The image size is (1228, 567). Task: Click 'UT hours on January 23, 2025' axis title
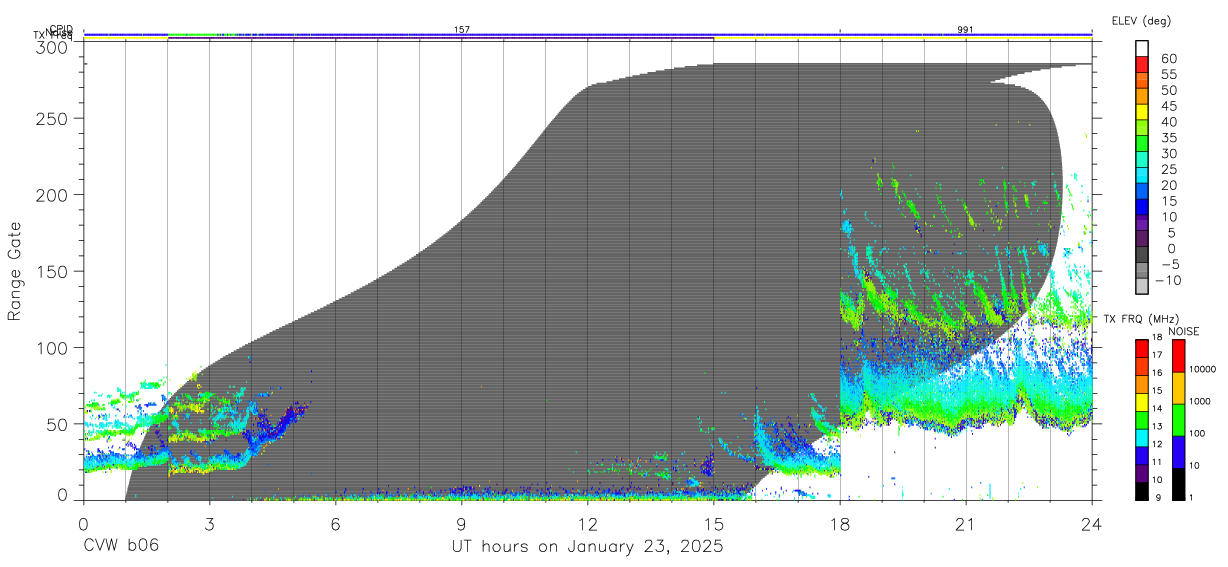[587, 547]
